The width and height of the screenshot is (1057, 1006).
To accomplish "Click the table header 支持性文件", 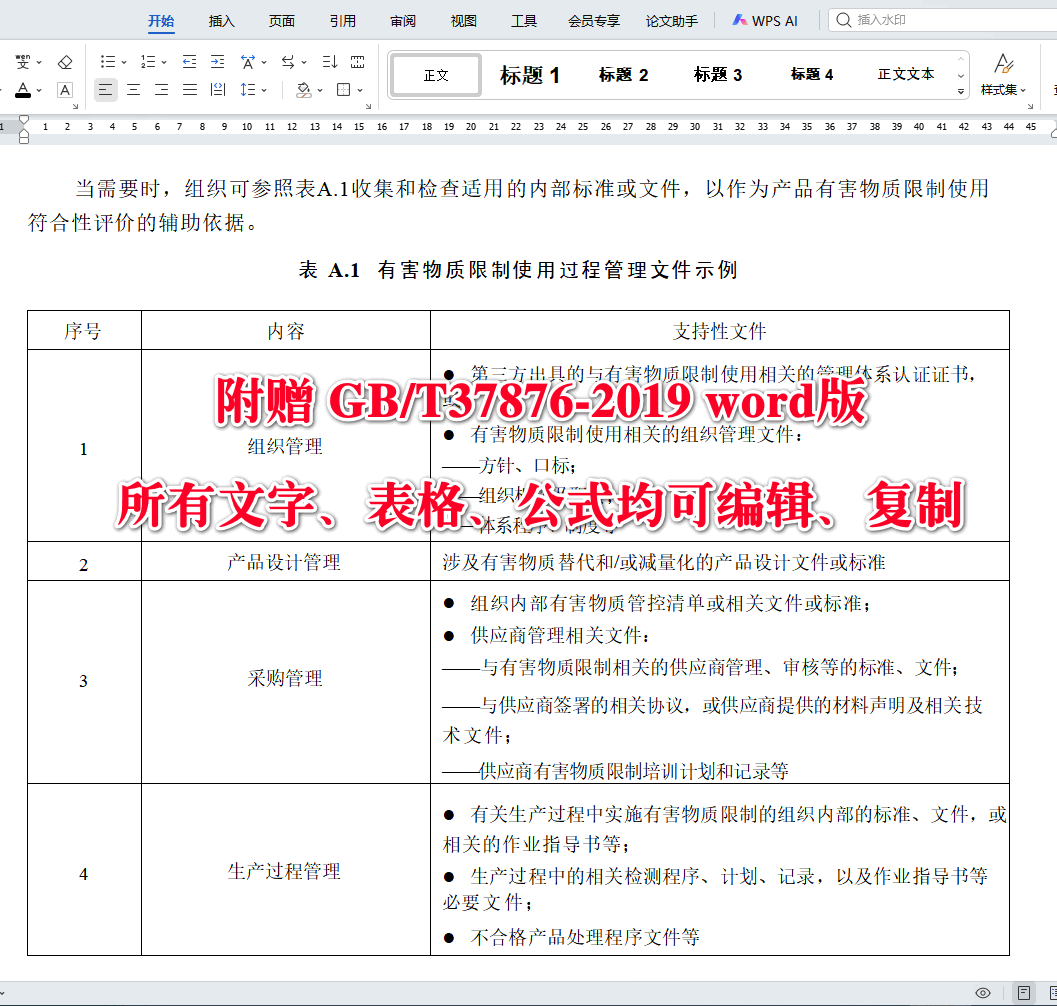I will (719, 330).
